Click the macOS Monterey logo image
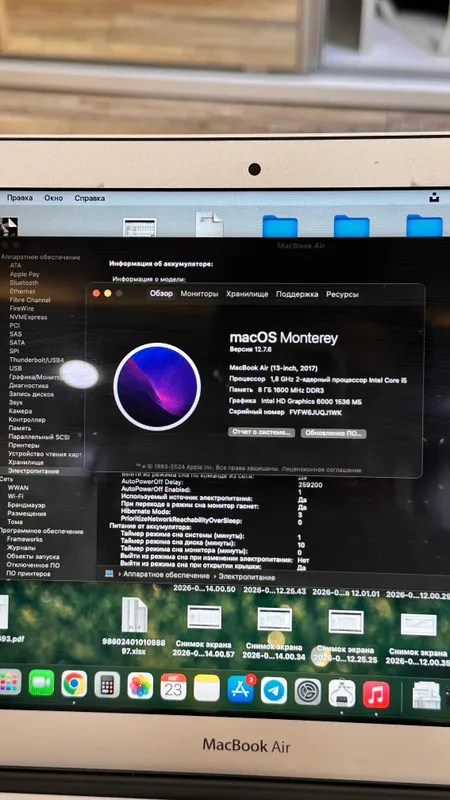The height and width of the screenshot is (800, 450). click(157, 387)
